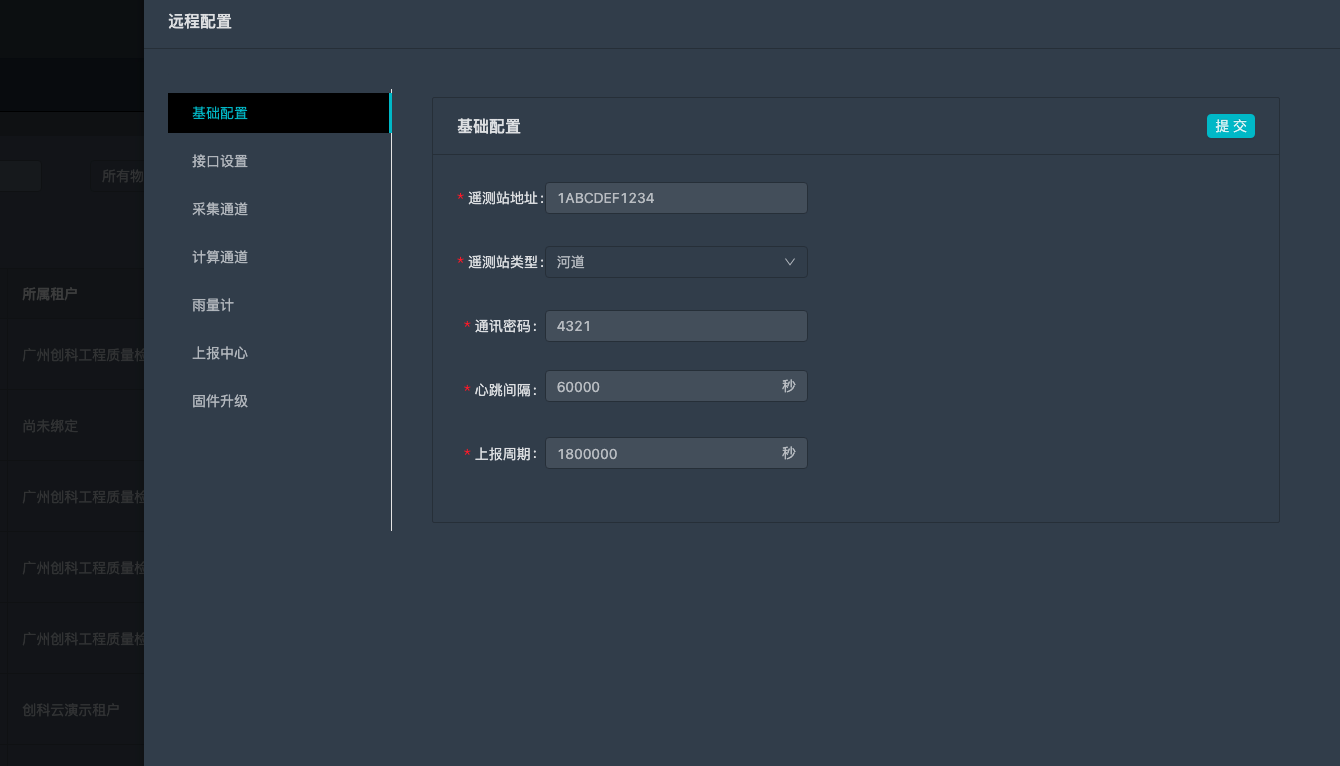The height and width of the screenshot is (766, 1340).
Task: Go to the 固件升级 section
Action: [x=222, y=400]
